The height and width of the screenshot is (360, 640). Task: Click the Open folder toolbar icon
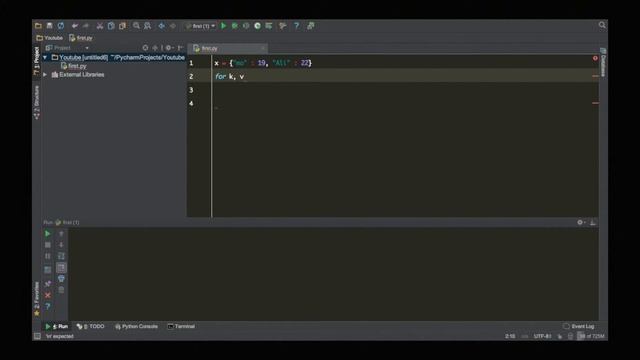click(x=38, y=26)
